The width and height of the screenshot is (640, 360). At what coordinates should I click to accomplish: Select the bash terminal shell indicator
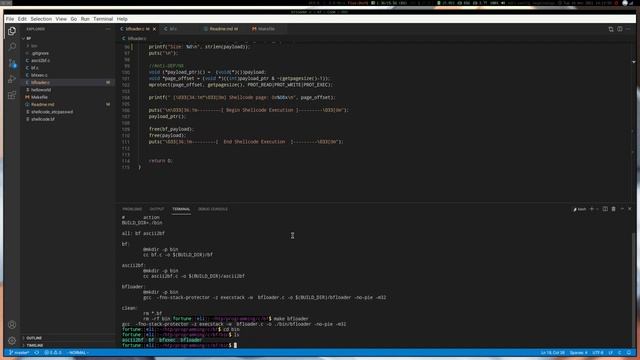coord(580,209)
